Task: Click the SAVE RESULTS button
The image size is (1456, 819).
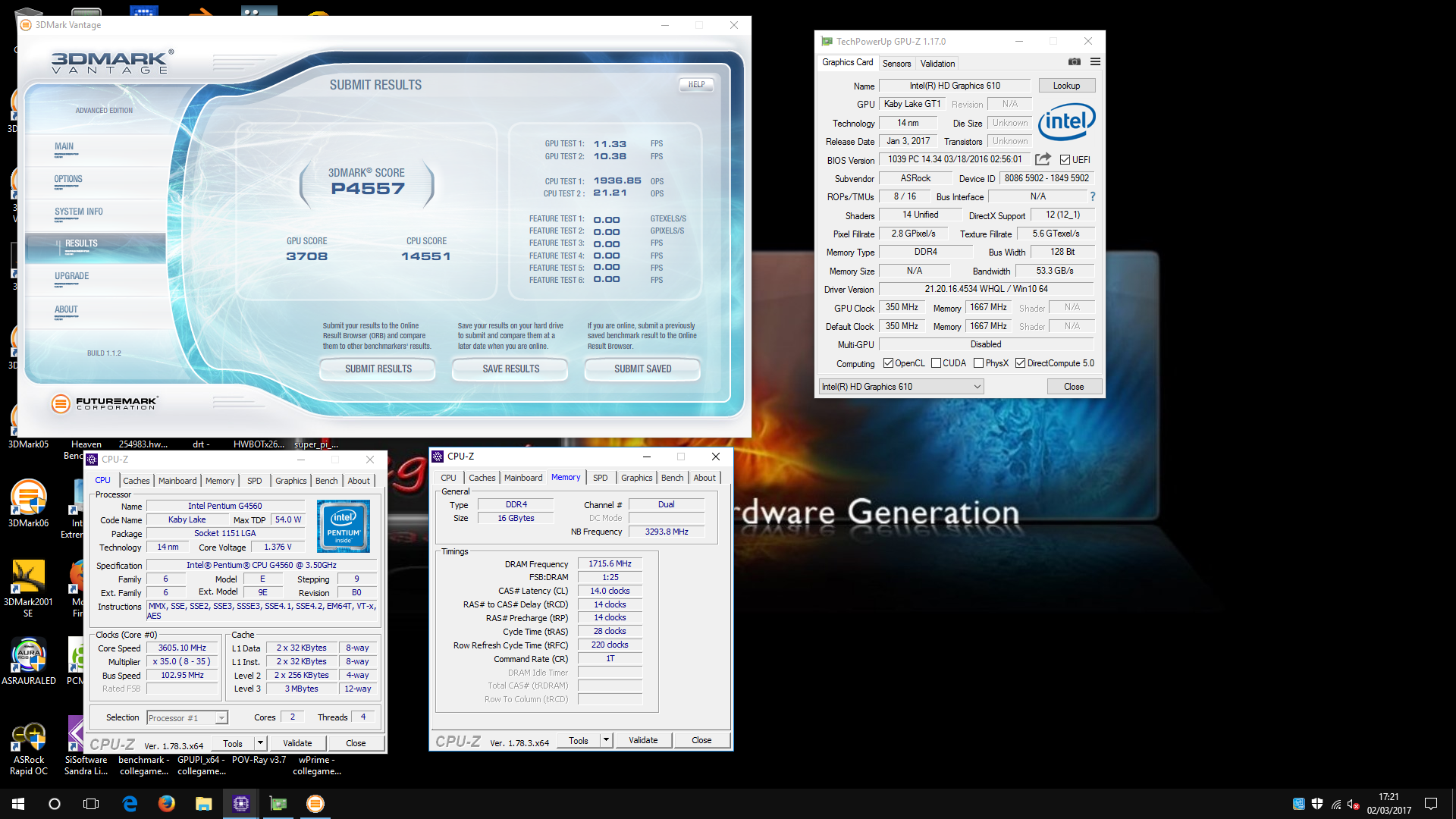Action: [x=510, y=369]
